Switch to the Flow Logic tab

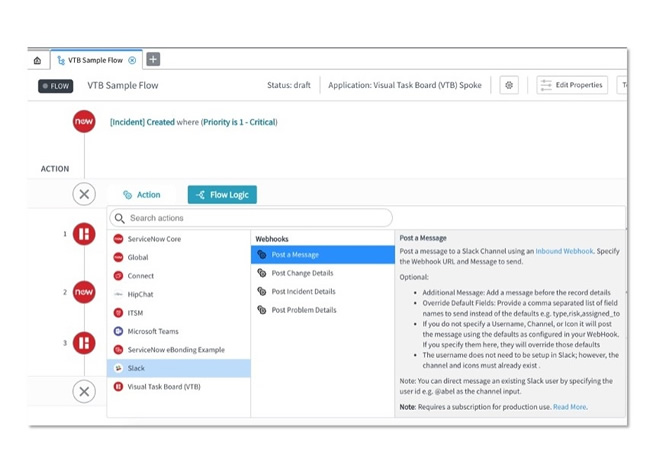point(222,195)
